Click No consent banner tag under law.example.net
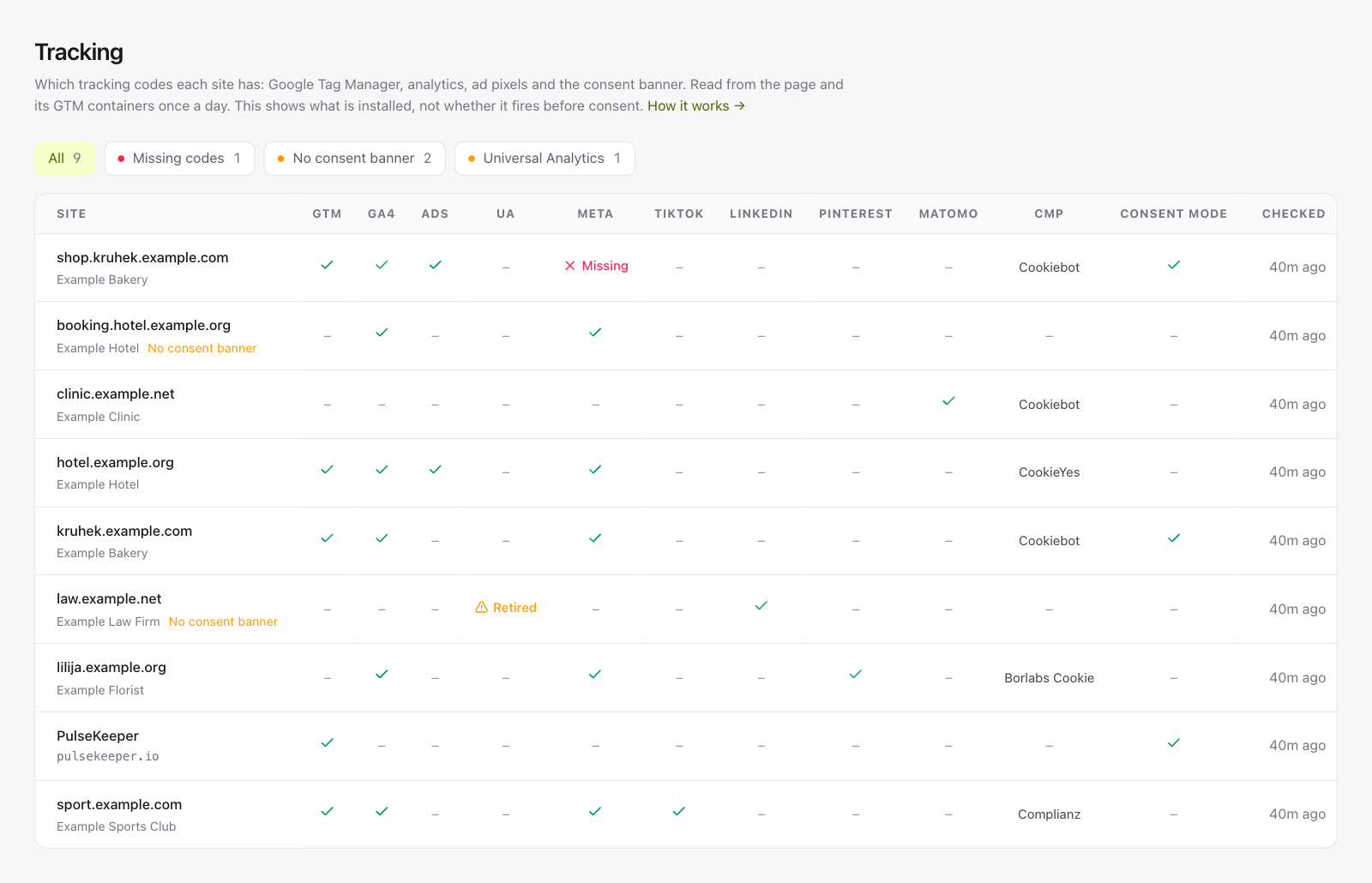 [x=223, y=622]
